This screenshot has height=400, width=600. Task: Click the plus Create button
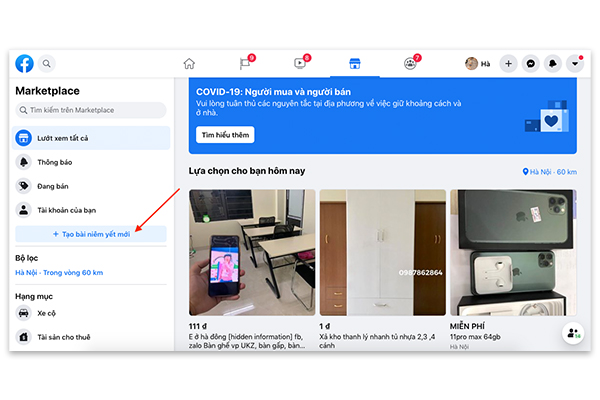point(509,64)
